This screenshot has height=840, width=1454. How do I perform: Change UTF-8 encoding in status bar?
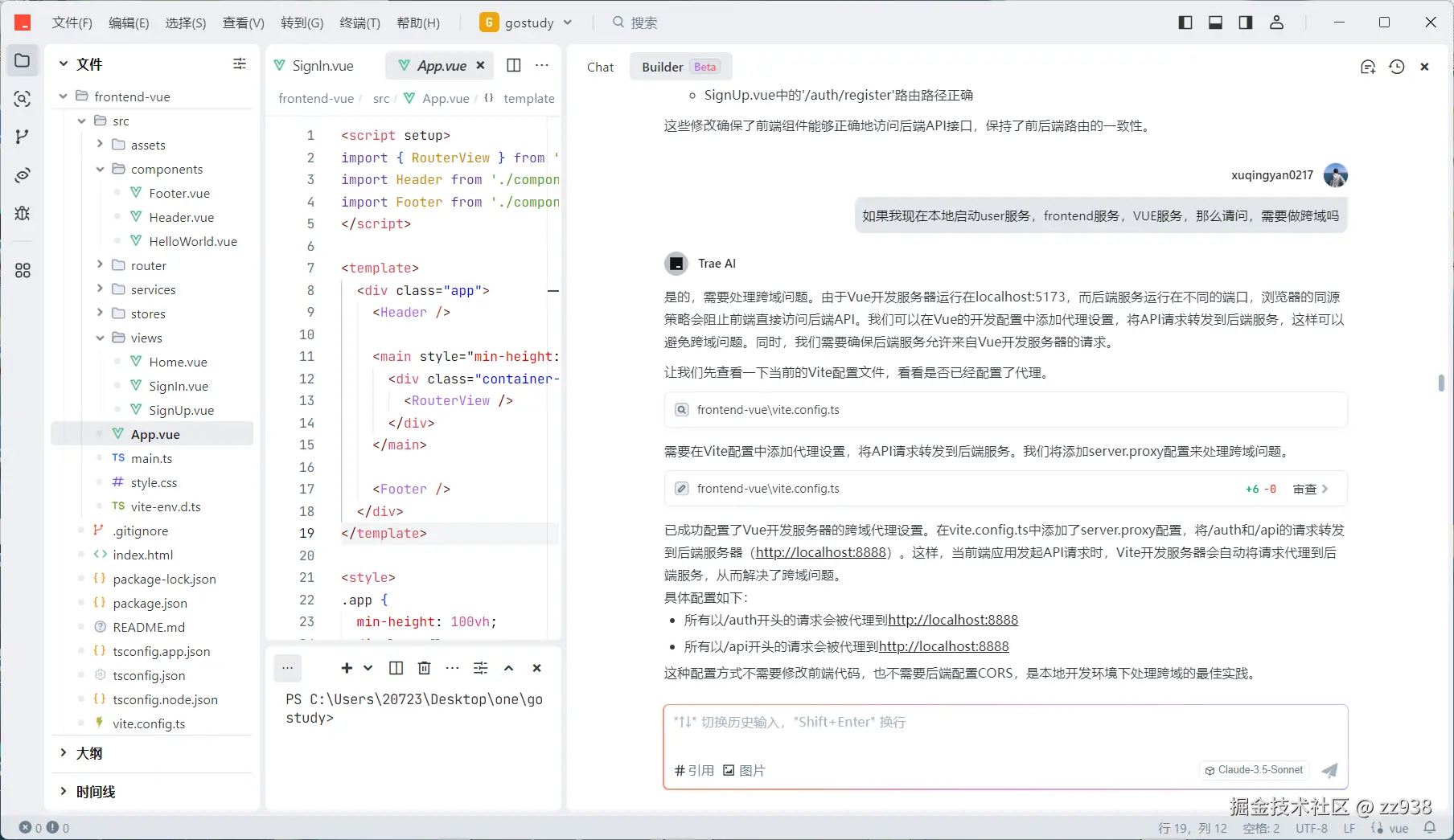[x=1312, y=828]
